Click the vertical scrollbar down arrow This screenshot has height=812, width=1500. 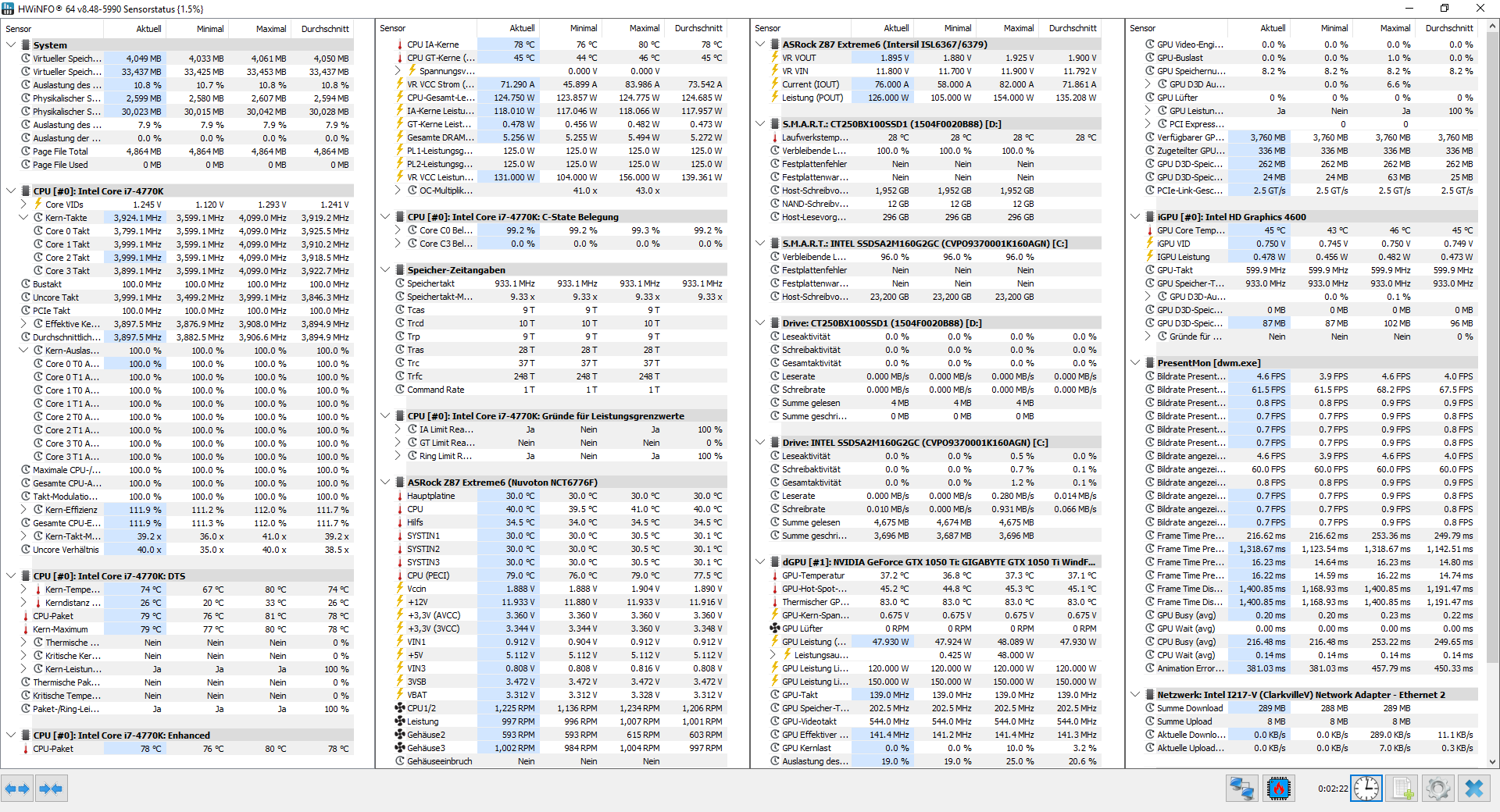tap(1493, 762)
